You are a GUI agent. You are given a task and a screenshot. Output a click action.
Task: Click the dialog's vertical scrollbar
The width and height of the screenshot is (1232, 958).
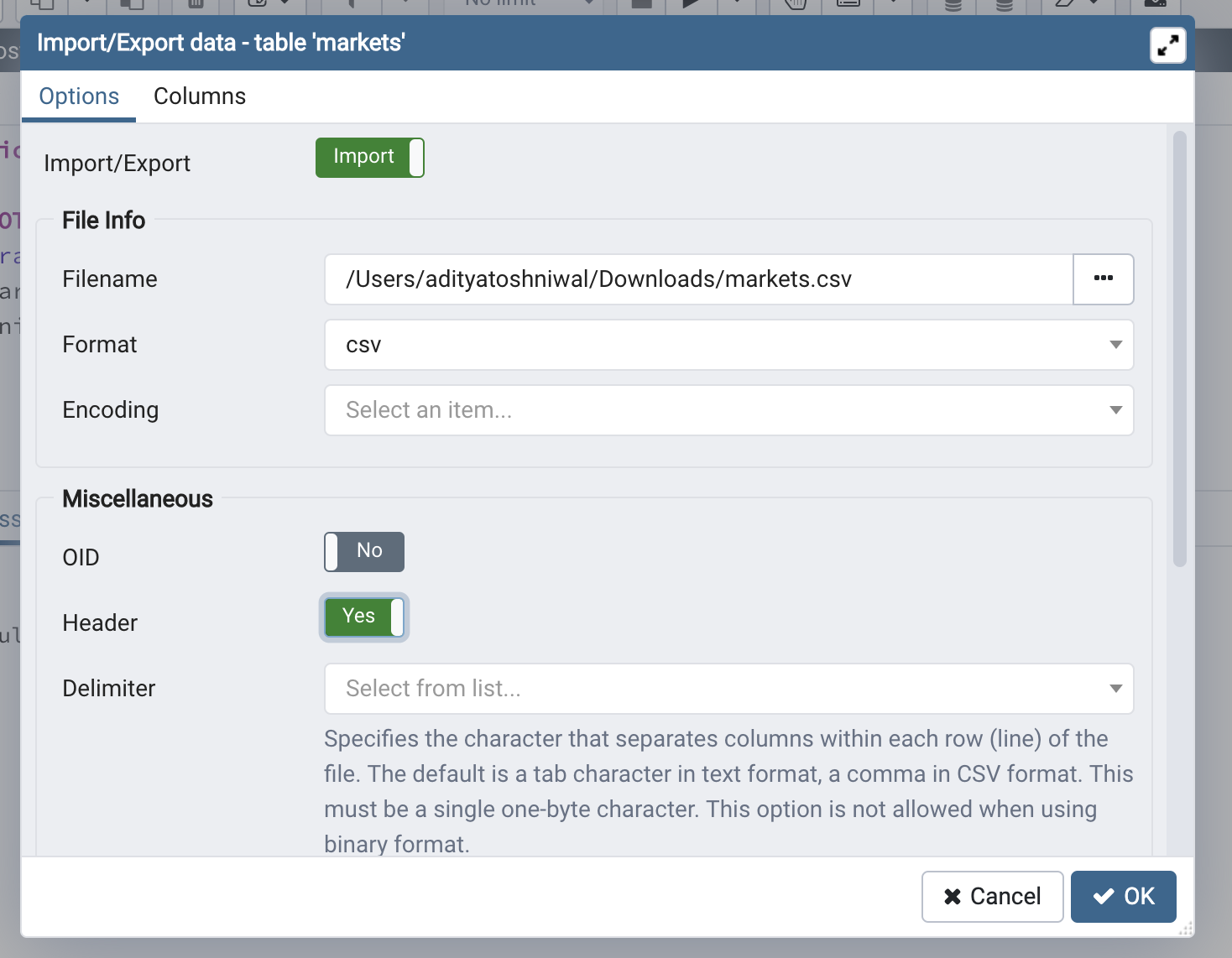(1179, 349)
